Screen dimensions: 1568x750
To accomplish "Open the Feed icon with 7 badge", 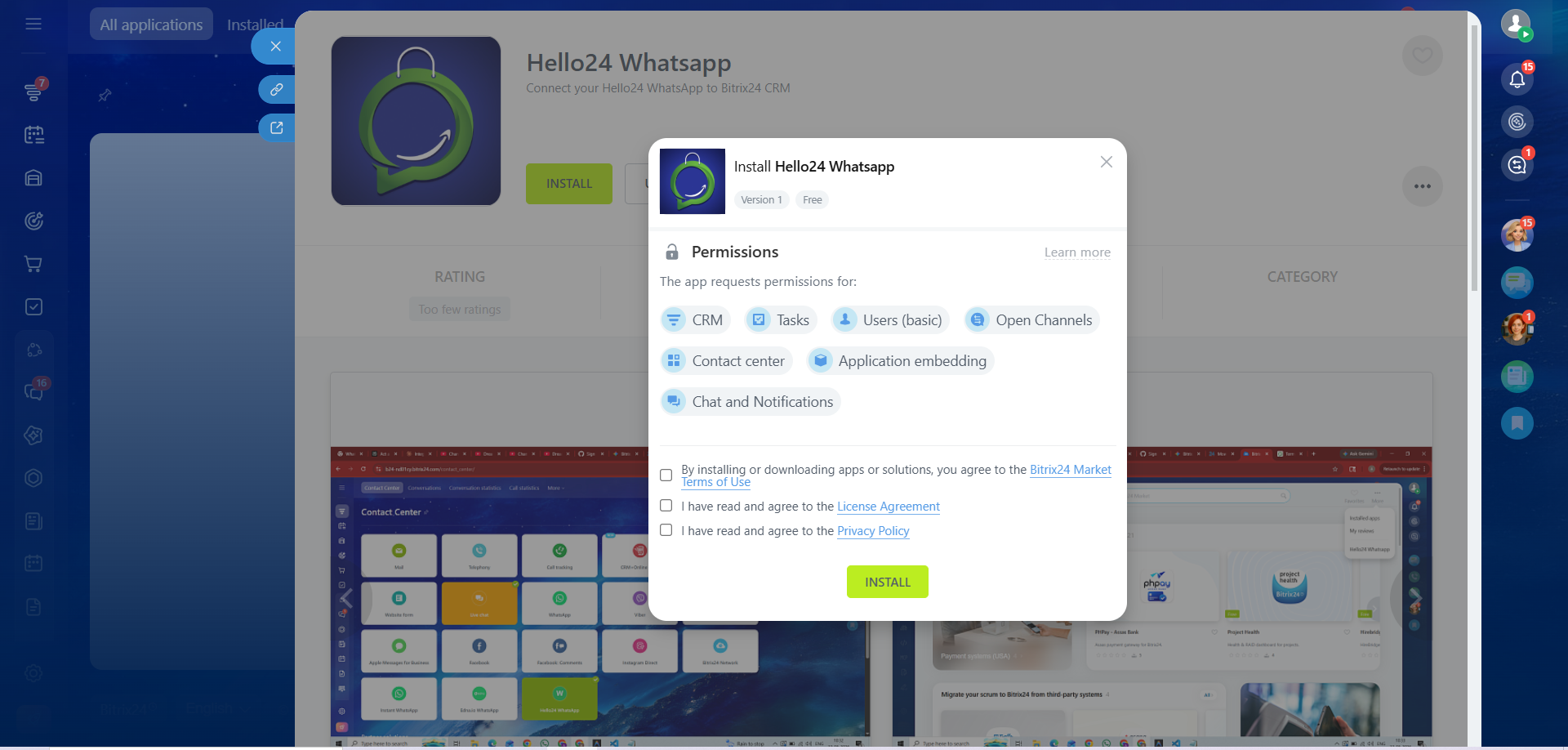I will pyautogui.click(x=33, y=91).
